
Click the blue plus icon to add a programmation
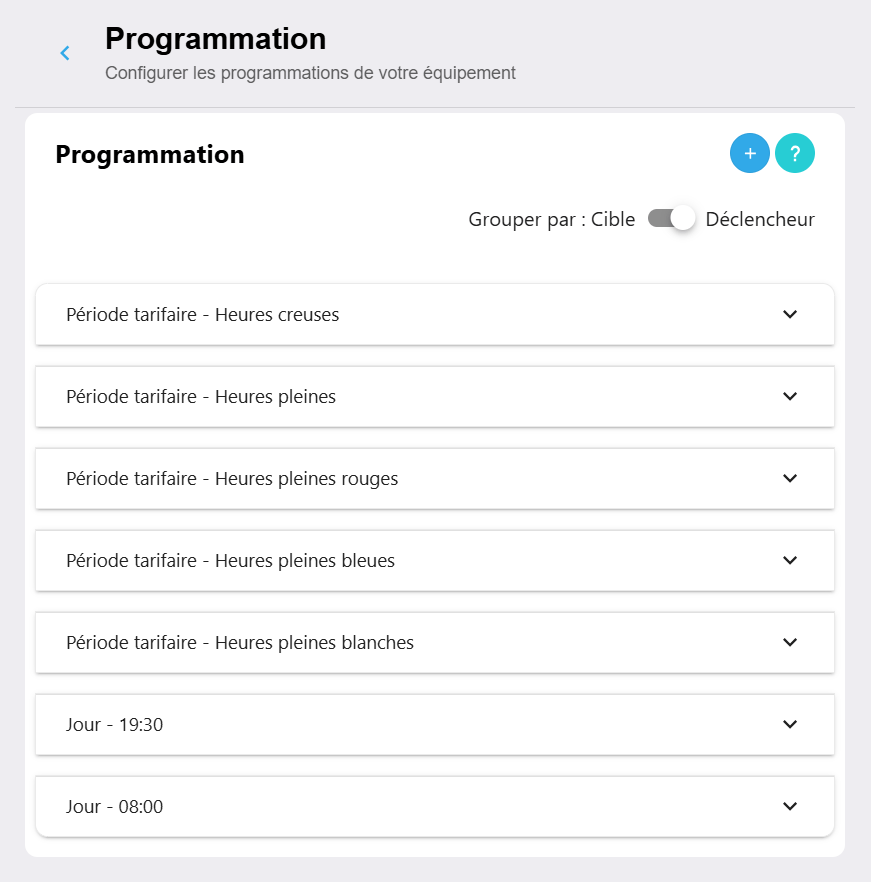749,153
